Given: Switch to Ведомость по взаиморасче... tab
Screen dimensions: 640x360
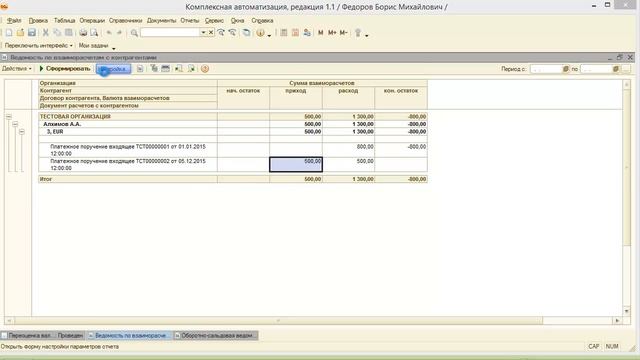Looking at the screenshot, I should pyautogui.click(x=130, y=336).
